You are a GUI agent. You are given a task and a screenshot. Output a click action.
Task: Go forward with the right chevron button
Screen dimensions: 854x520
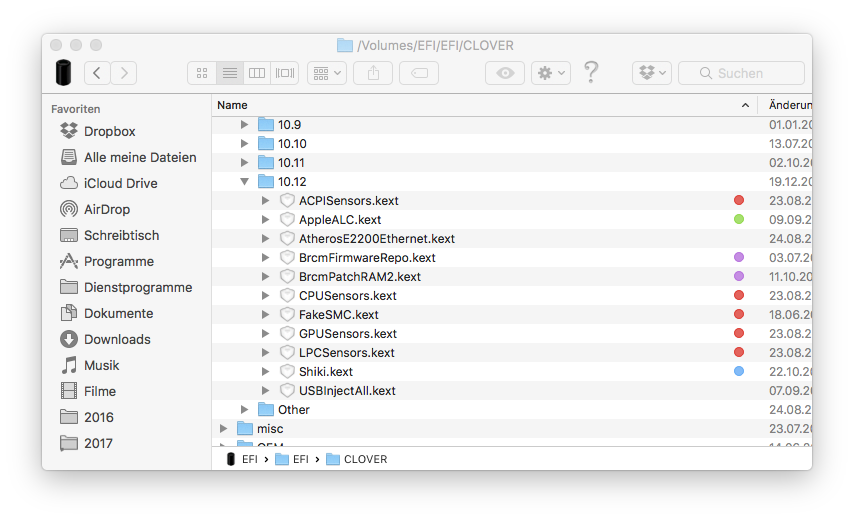[124, 73]
